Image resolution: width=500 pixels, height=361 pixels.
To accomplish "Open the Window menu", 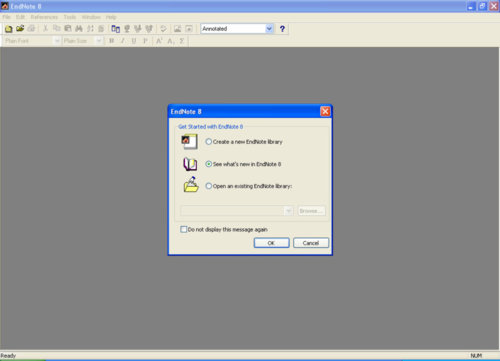I will [91, 17].
